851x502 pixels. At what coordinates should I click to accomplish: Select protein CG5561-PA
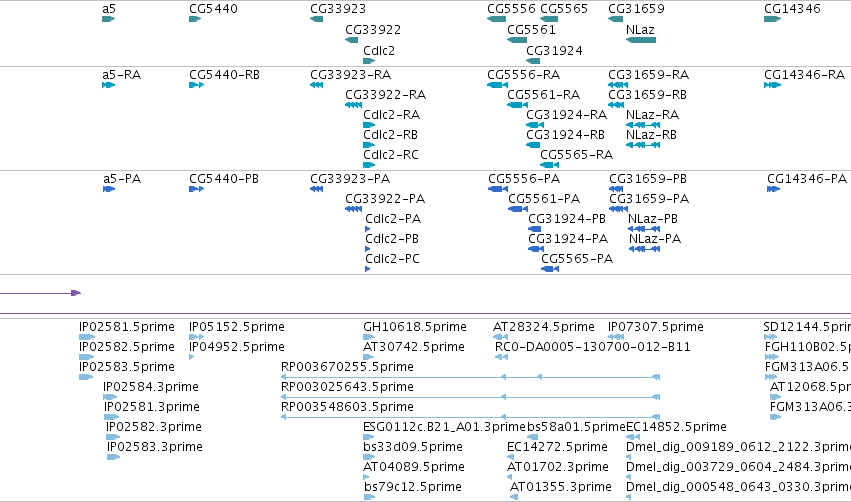544,199
